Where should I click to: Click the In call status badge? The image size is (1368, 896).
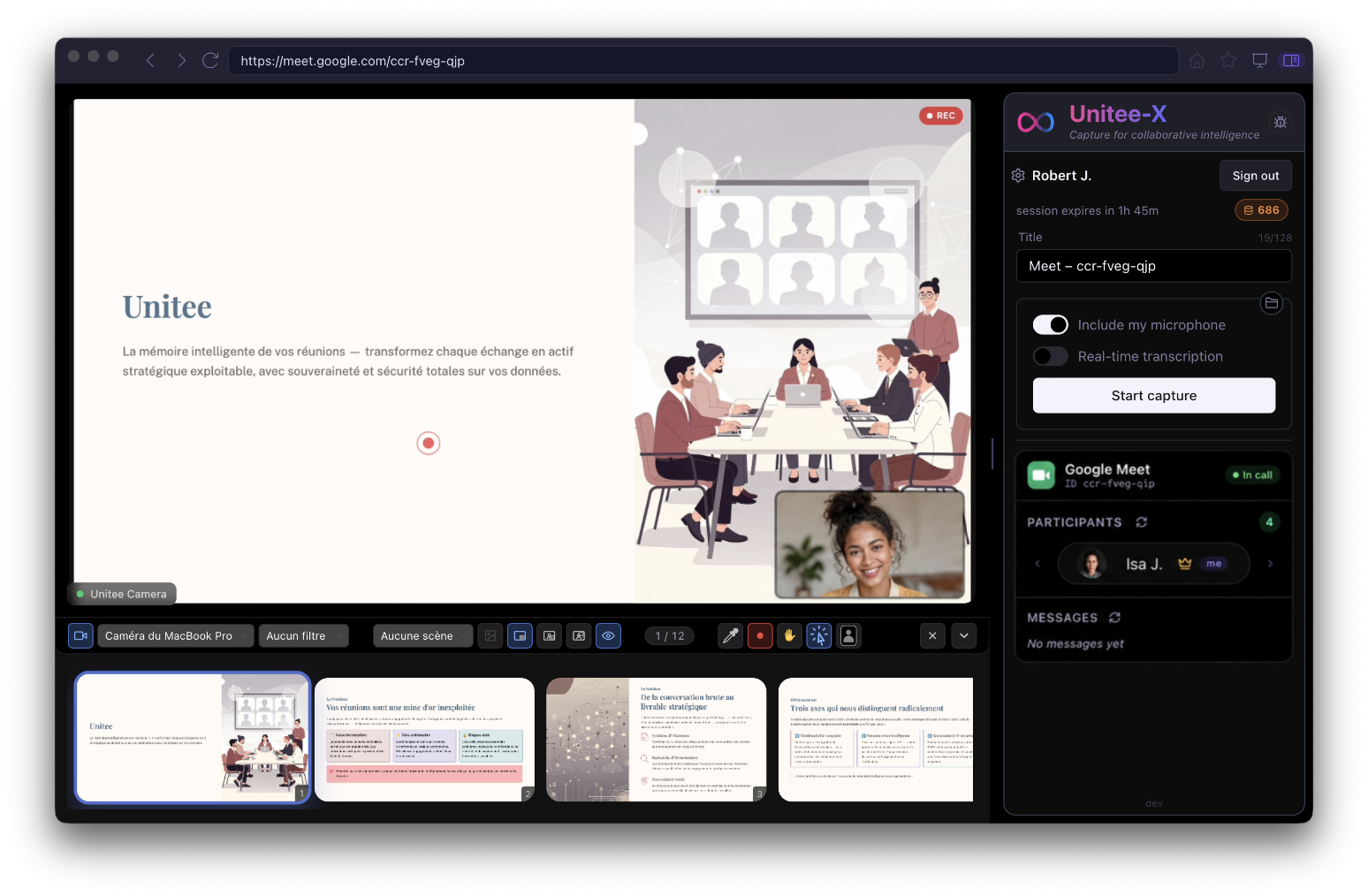click(1253, 475)
